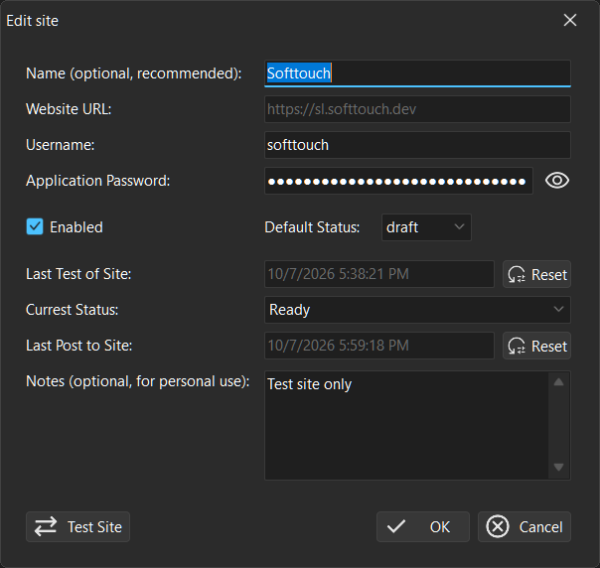Reset the Last Post to Site date
The width and height of the screenshot is (600, 568).
coord(536,346)
